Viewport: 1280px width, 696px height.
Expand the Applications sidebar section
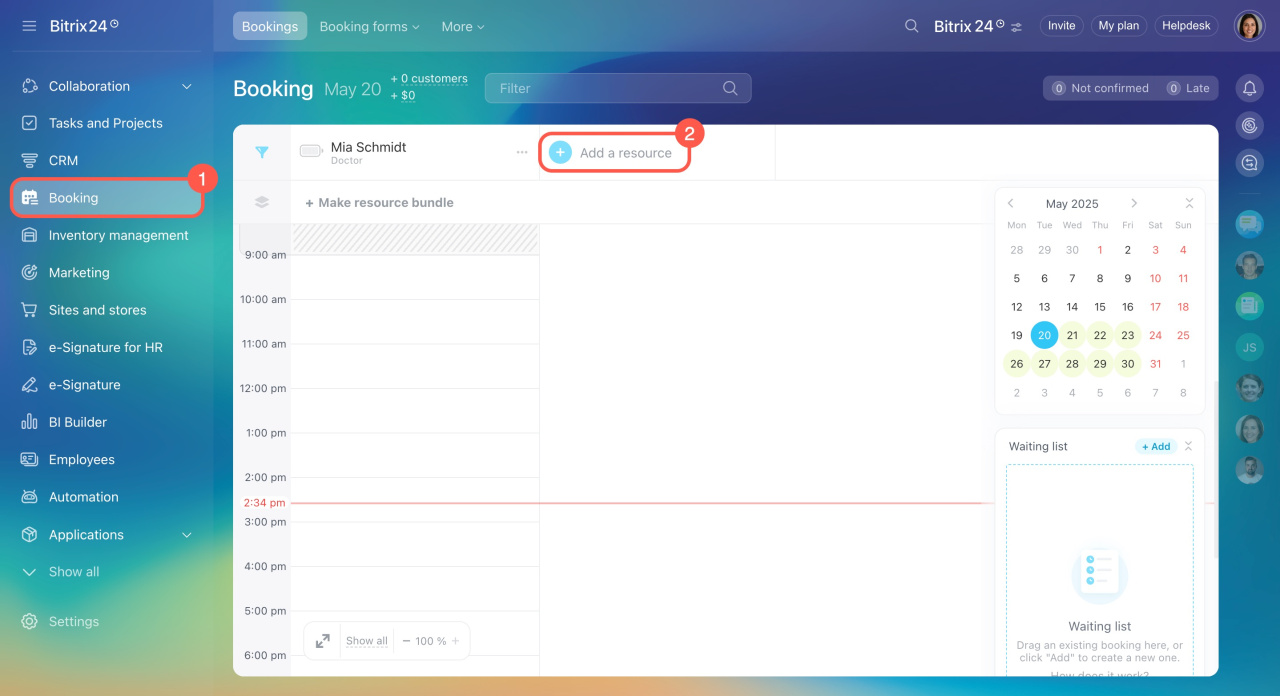(186, 535)
